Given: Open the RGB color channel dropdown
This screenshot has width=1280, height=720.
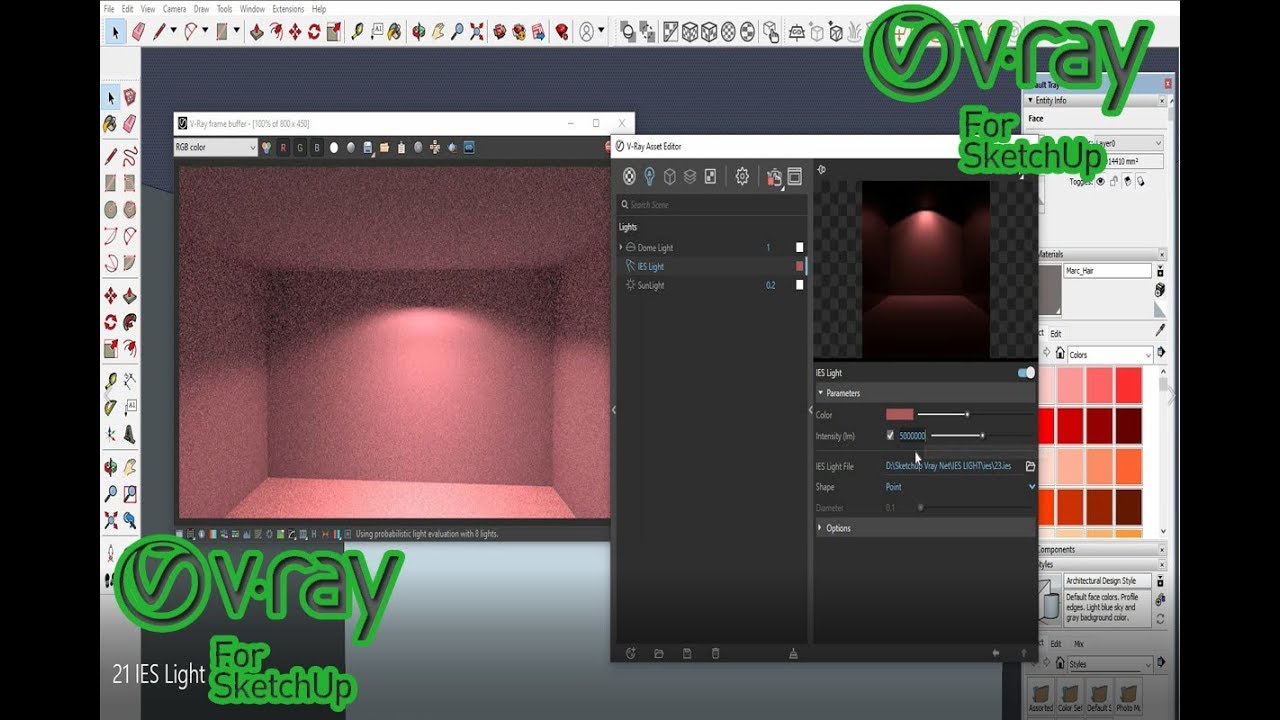Looking at the screenshot, I should point(215,147).
